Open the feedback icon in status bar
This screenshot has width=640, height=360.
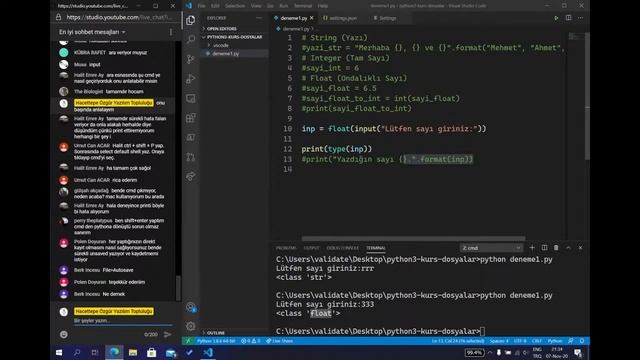click(x=571, y=341)
